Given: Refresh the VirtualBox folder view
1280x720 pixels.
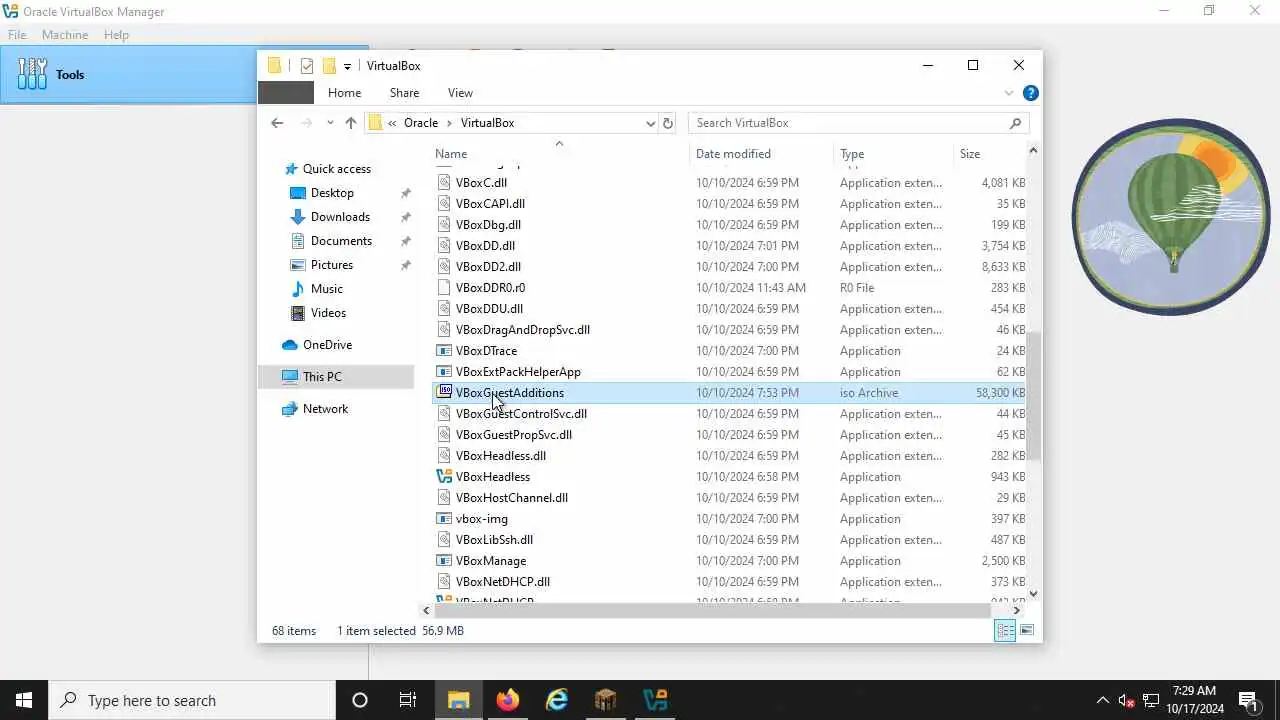Looking at the screenshot, I should tap(668, 123).
